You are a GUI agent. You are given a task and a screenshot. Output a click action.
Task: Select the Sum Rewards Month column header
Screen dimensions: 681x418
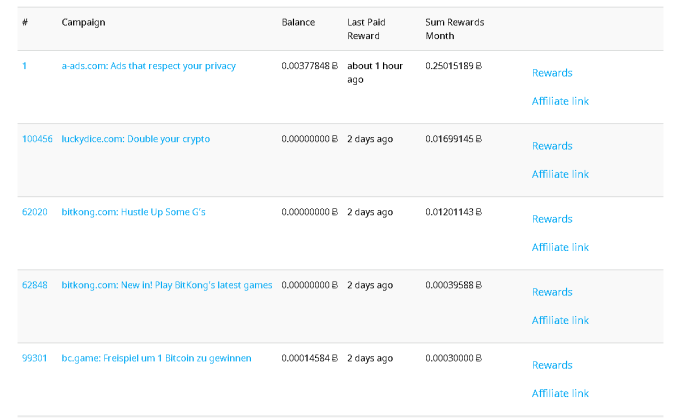point(455,29)
